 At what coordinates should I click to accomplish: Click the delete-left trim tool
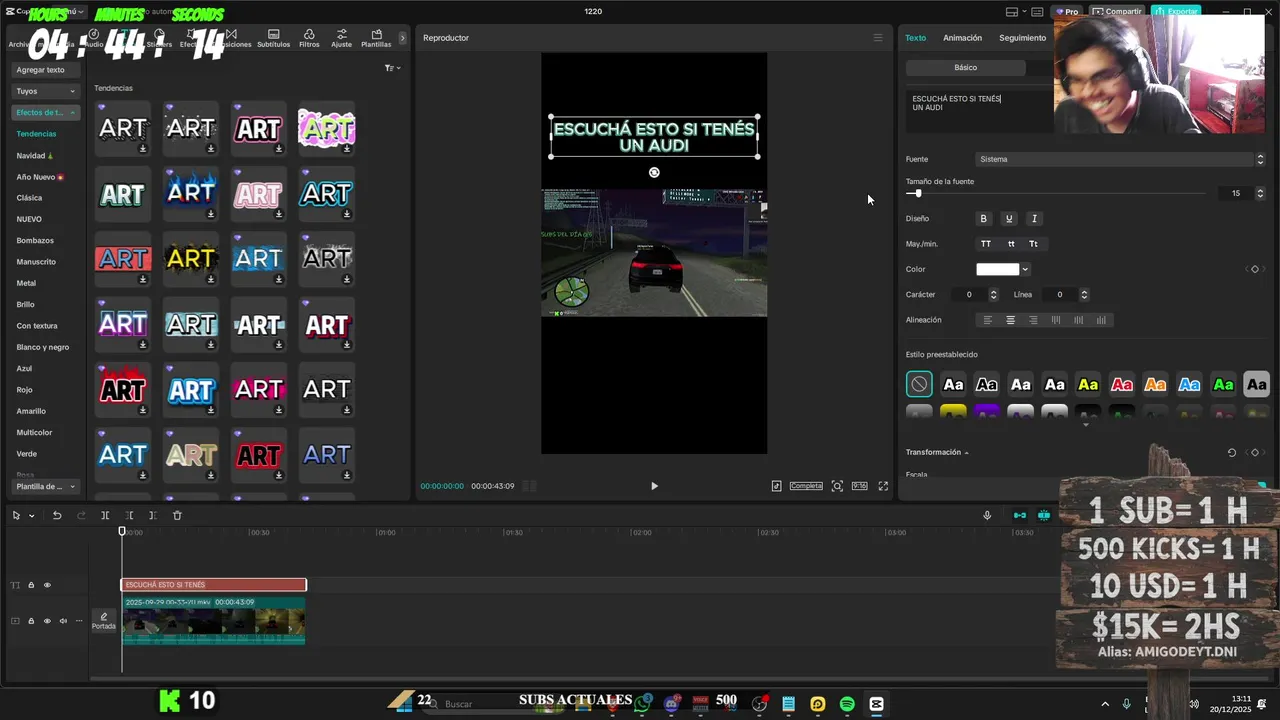tap(129, 515)
